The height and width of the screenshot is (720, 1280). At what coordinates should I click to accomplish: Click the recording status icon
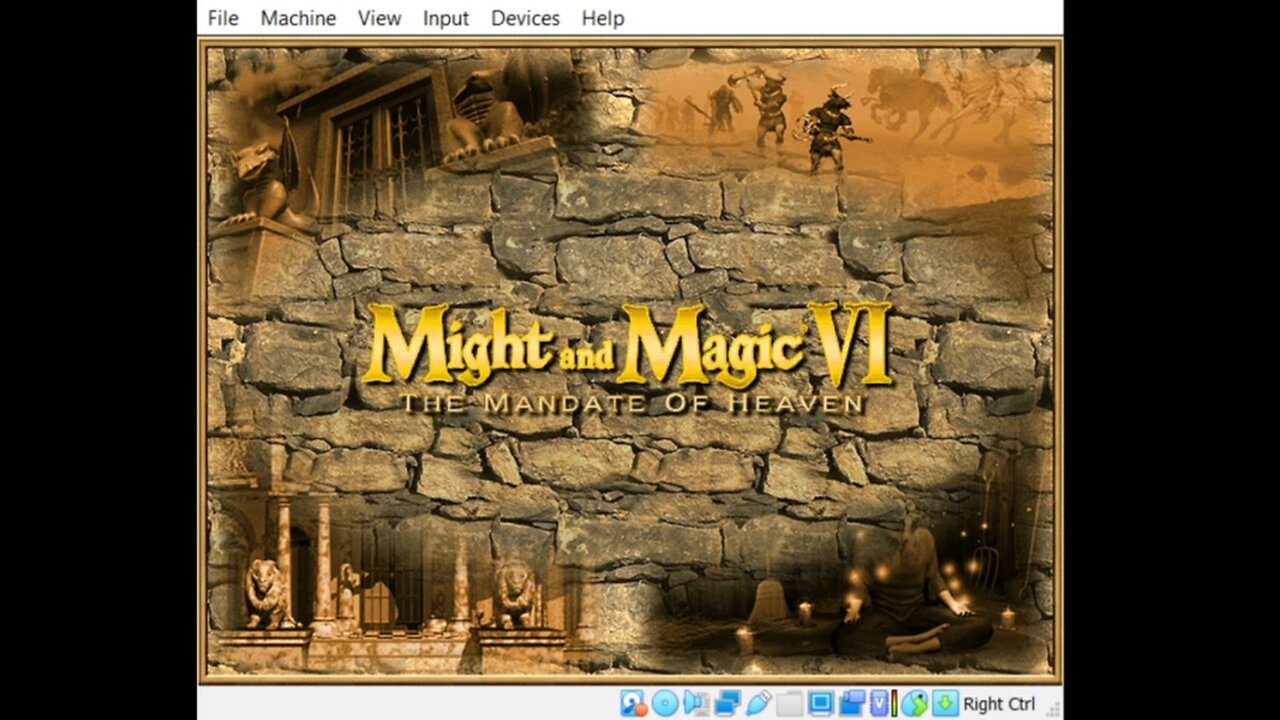[852, 703]
